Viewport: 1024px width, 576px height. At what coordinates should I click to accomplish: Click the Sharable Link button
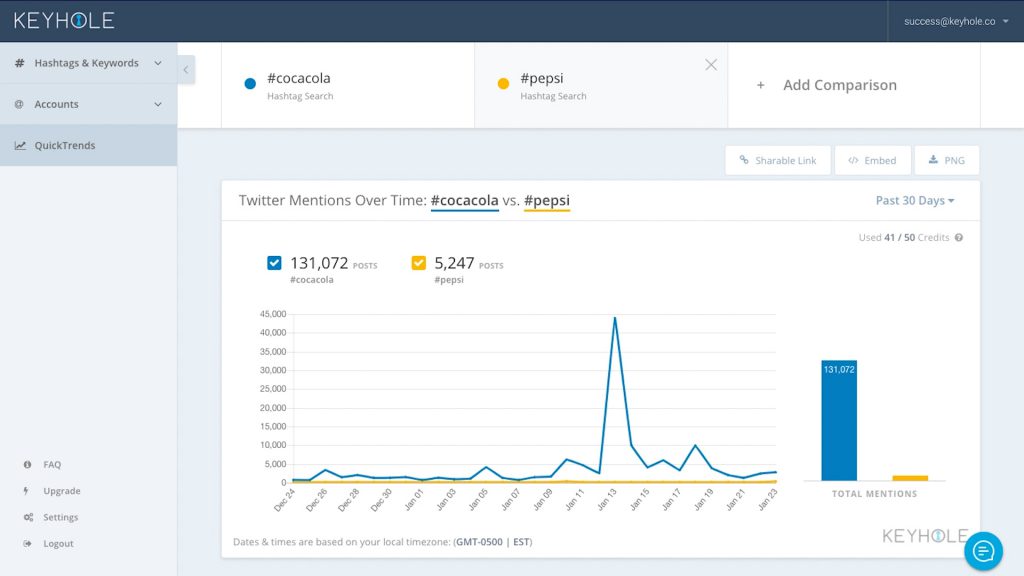(778, 160)
